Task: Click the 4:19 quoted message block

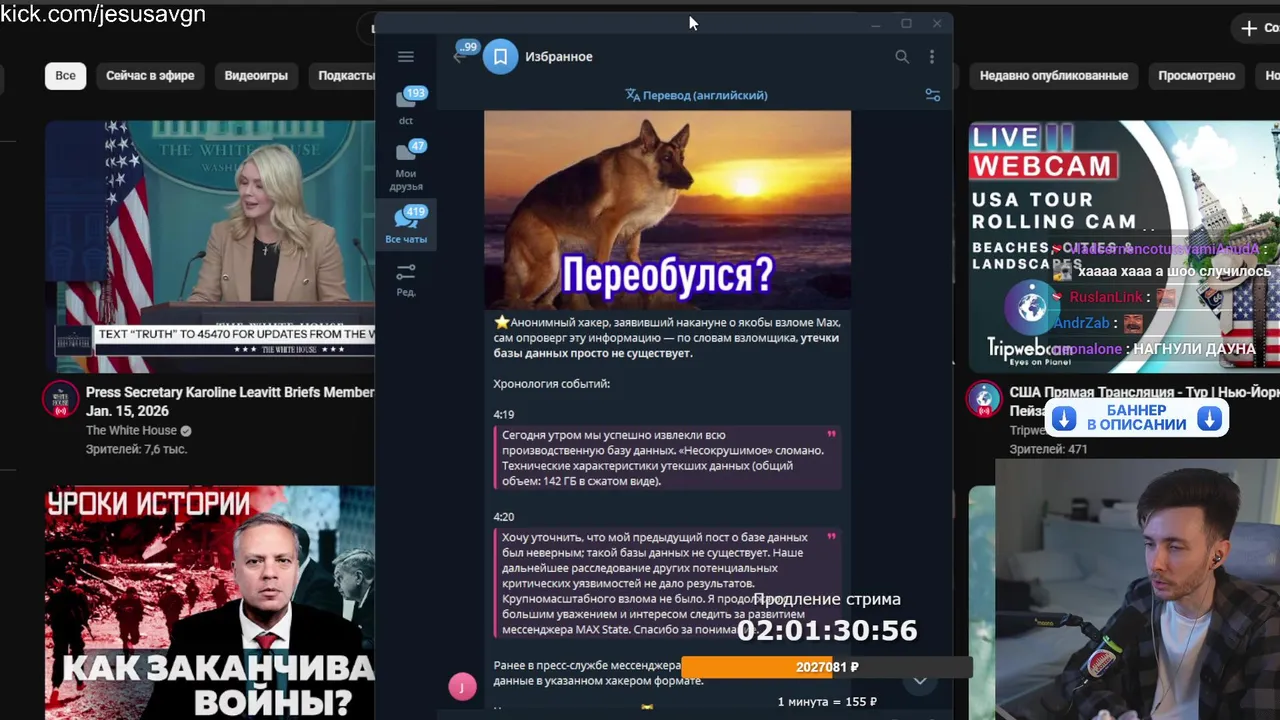Action: 667,458
